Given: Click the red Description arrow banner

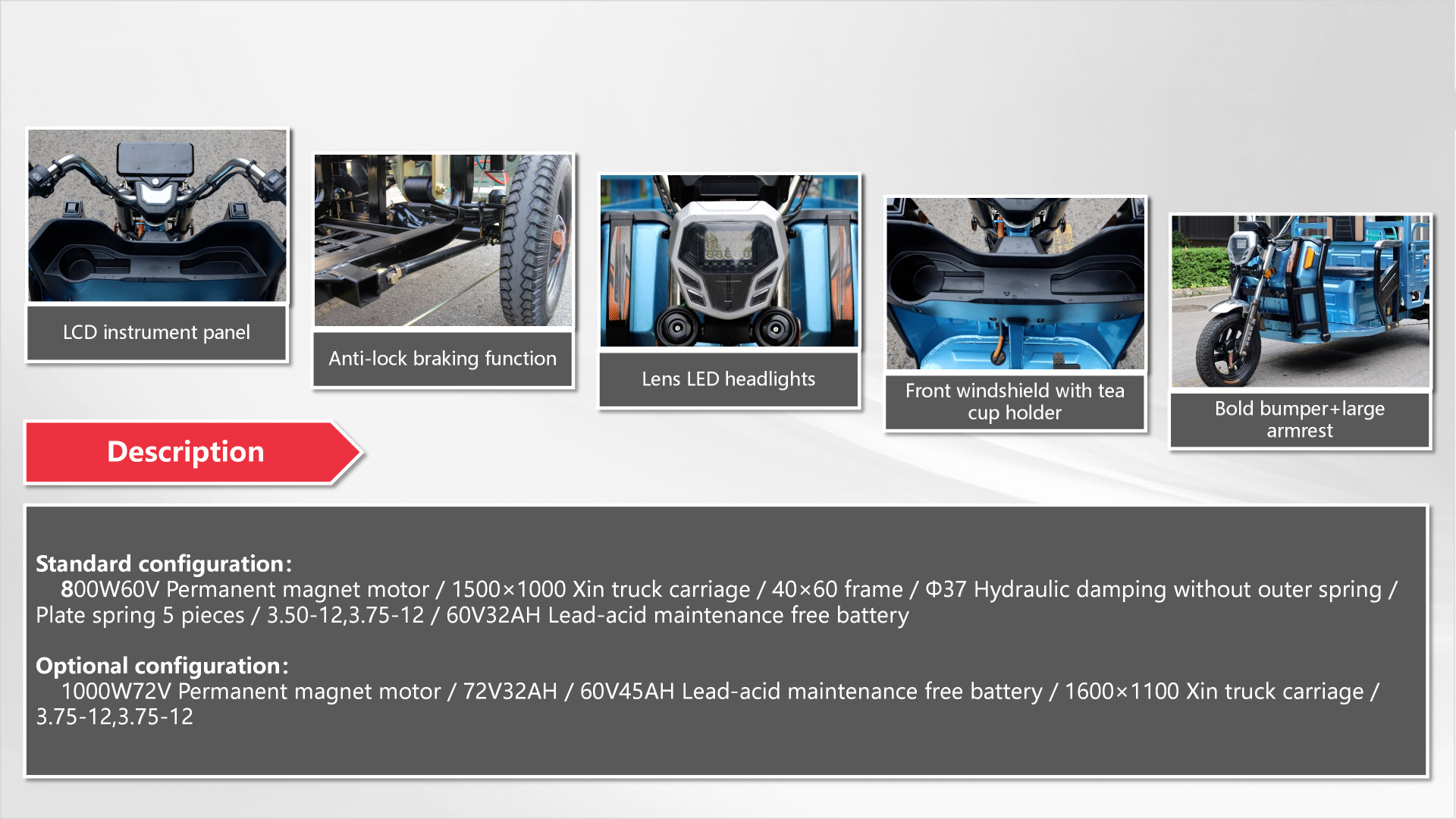Looking at the screenshot, I should pyautogui.click(x=186, y=452).
